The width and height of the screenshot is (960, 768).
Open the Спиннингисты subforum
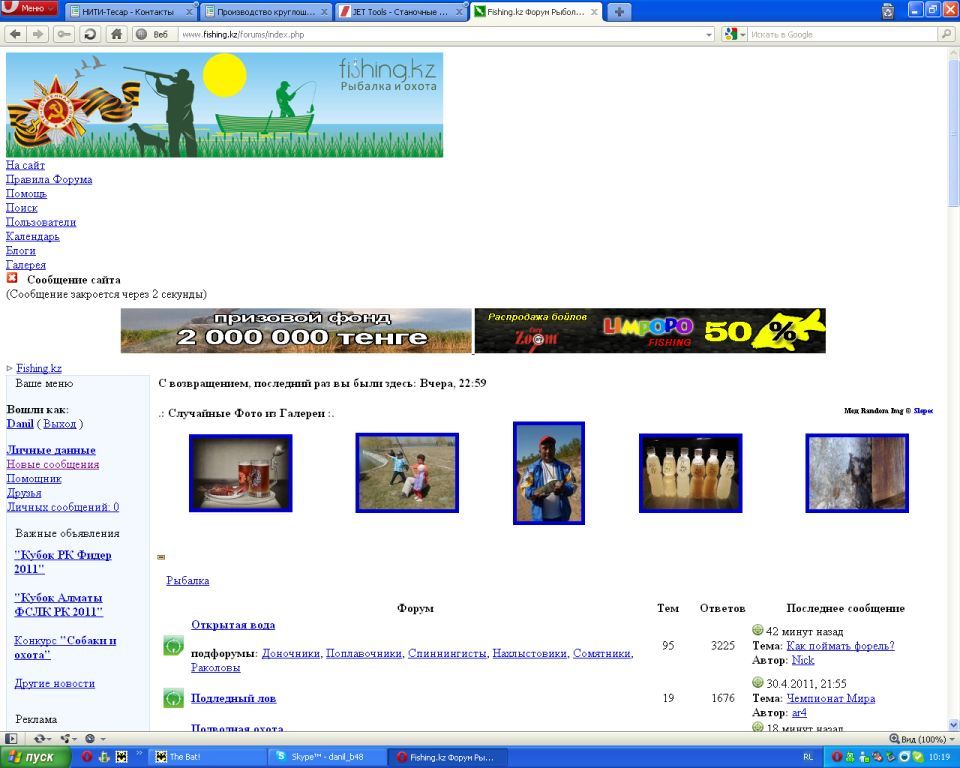[447, 653]
